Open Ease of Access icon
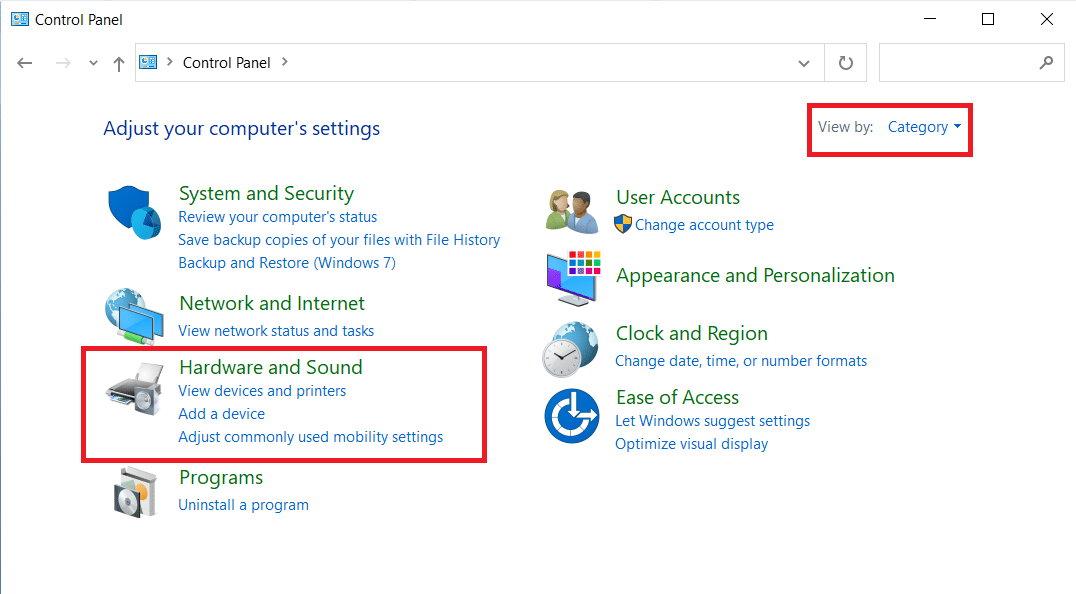This screenshot has width=1076, height=594. [571, 413]
